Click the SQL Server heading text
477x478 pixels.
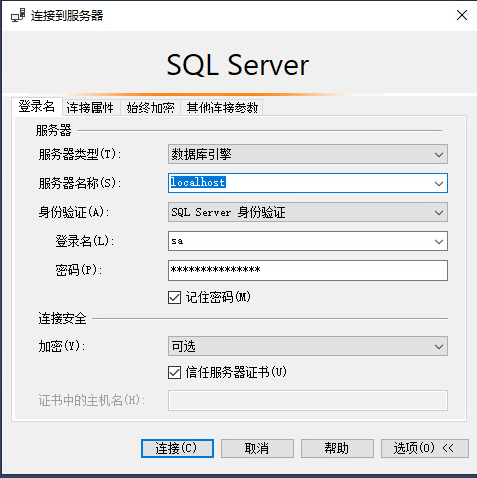coord(238,65)
